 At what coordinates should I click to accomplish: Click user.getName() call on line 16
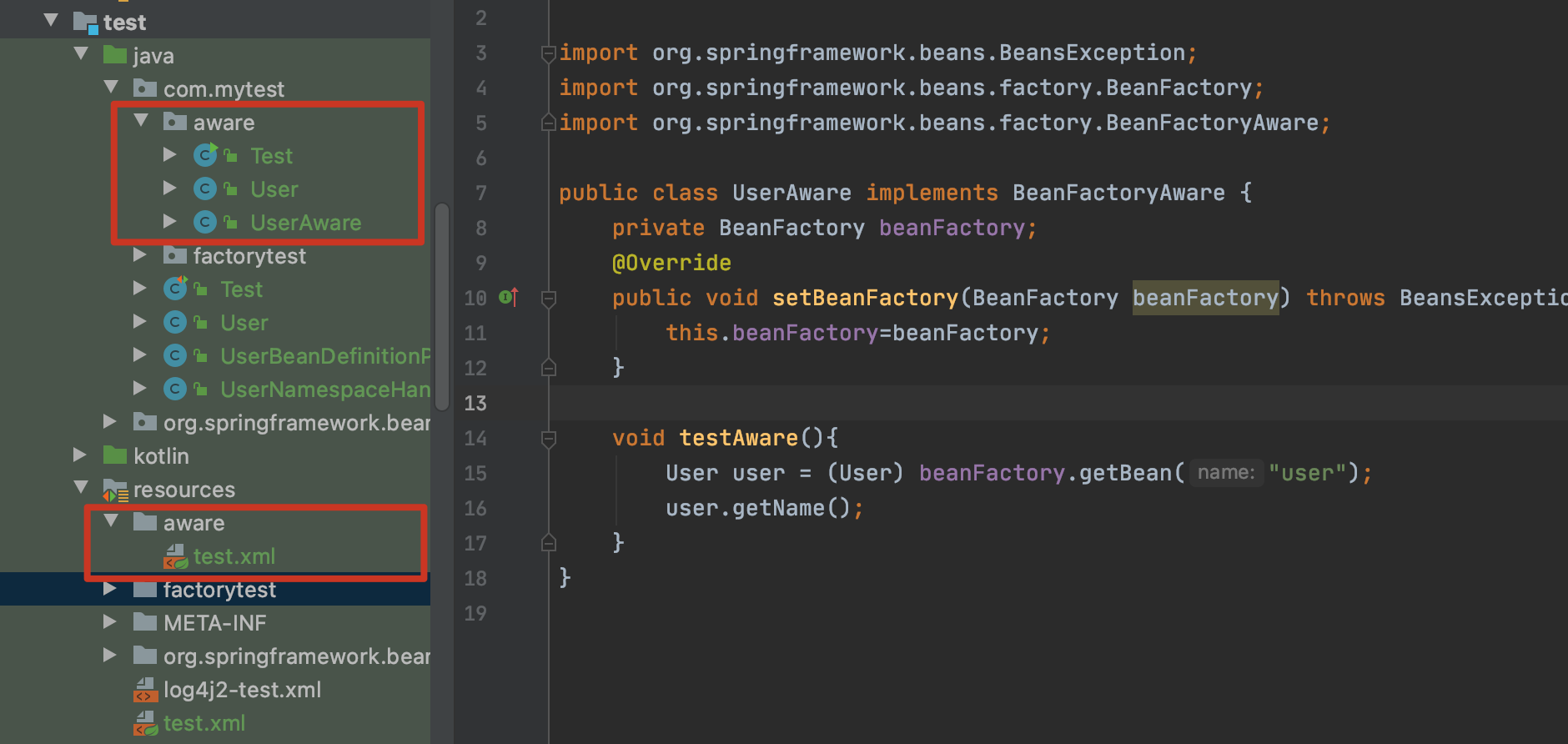[758, 508]
